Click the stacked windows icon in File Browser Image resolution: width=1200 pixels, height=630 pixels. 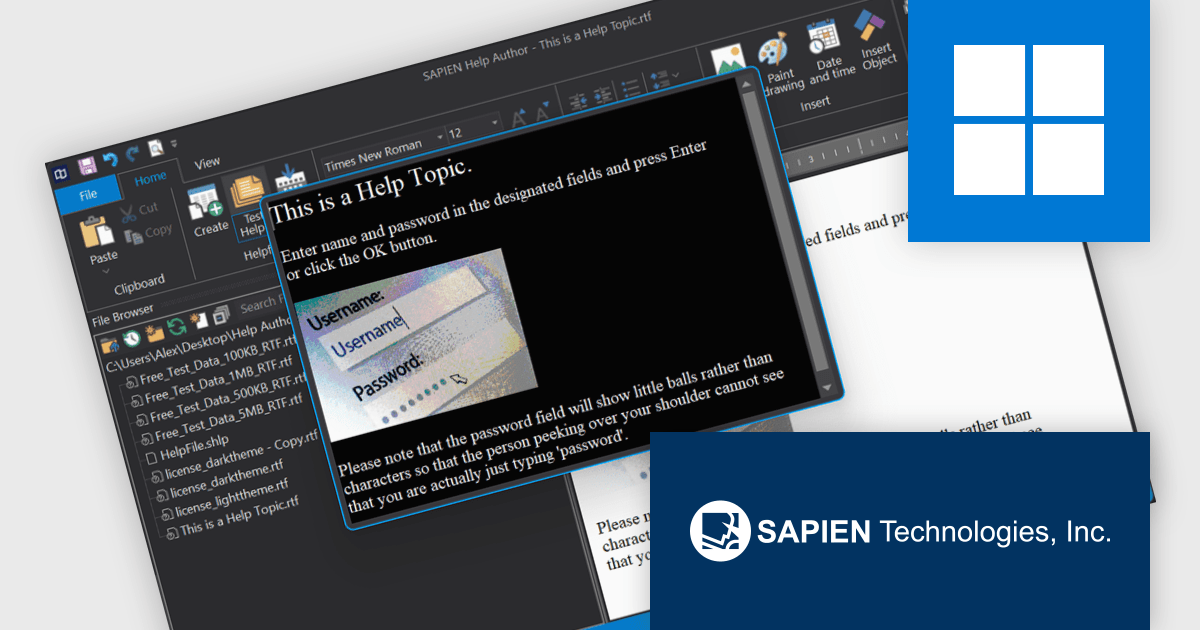221,314
